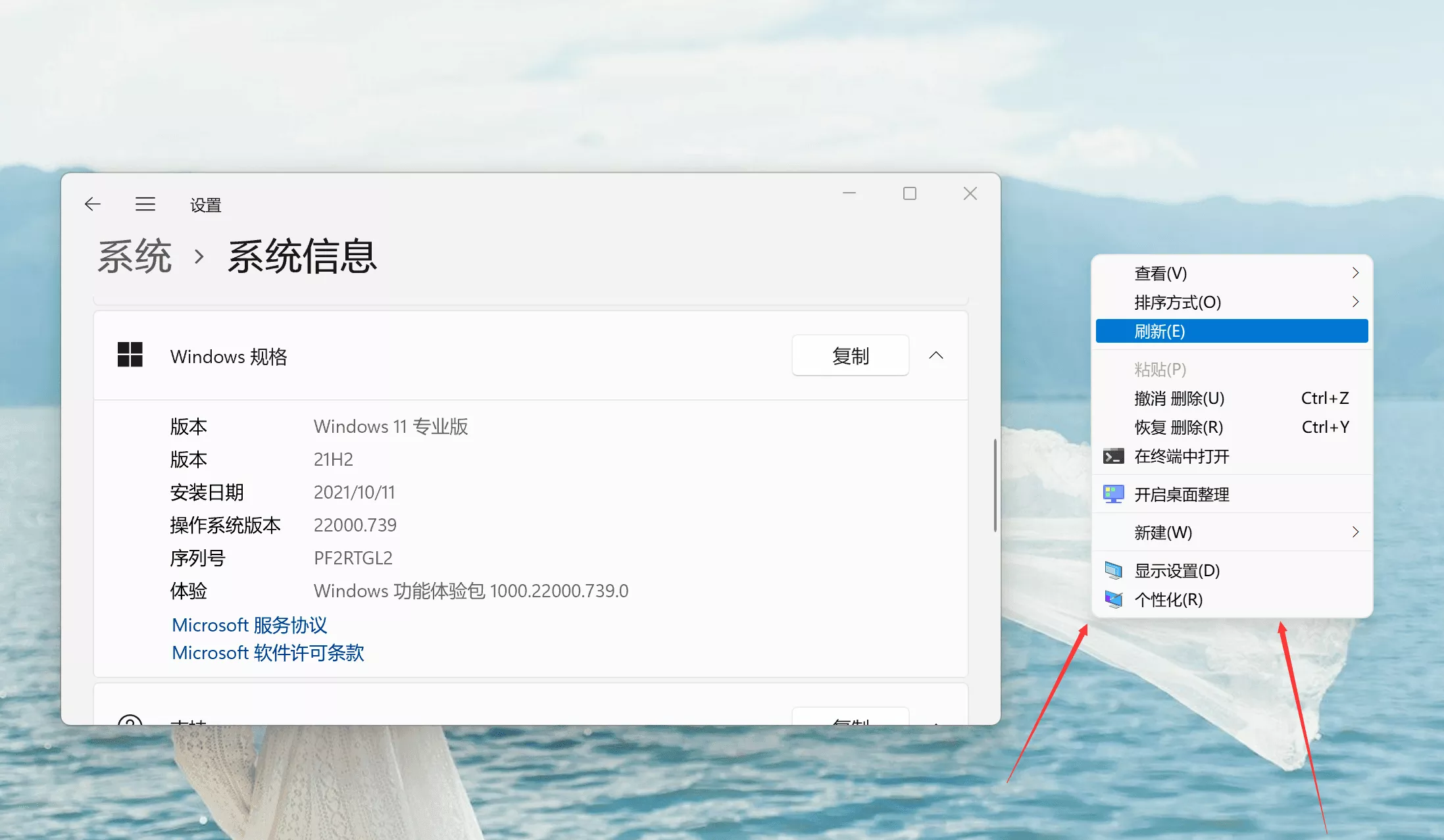Expand the 新建(W) submenu arrow

pyautogui.click(x=1355, y=532)
